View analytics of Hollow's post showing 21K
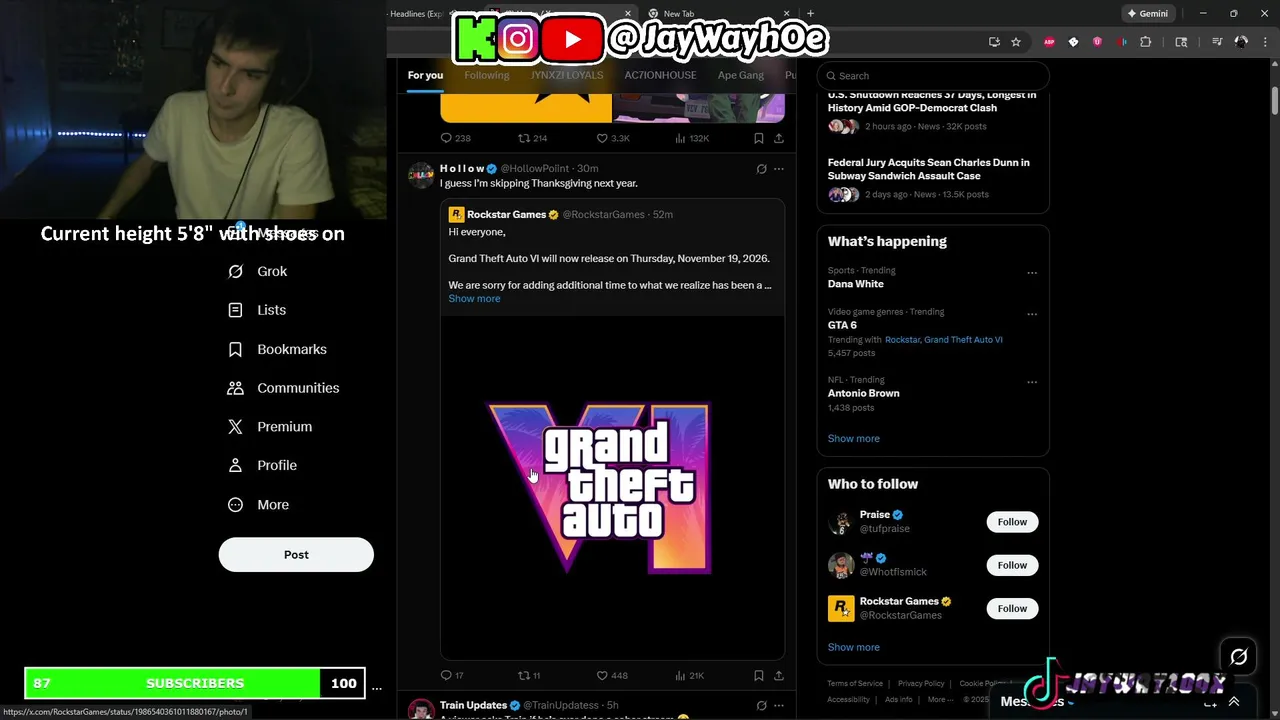The image size is (1280, 720). point(690,676)
